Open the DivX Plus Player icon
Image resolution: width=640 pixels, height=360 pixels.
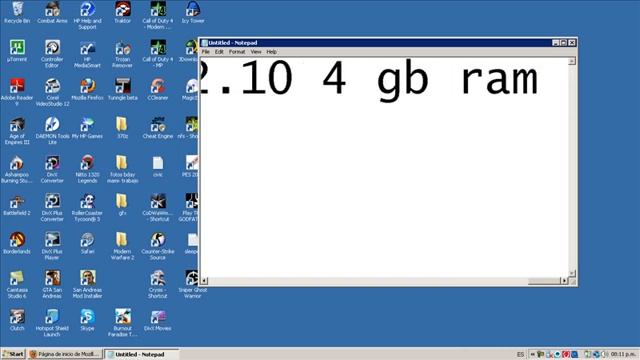(52, 246)
